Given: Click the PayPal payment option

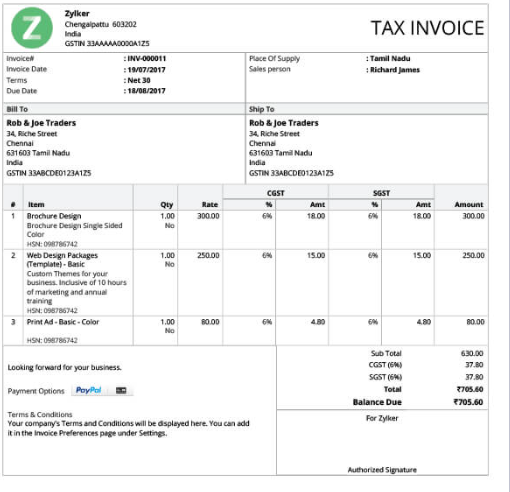Looking at the screenshot, I should tap(88, 390).
